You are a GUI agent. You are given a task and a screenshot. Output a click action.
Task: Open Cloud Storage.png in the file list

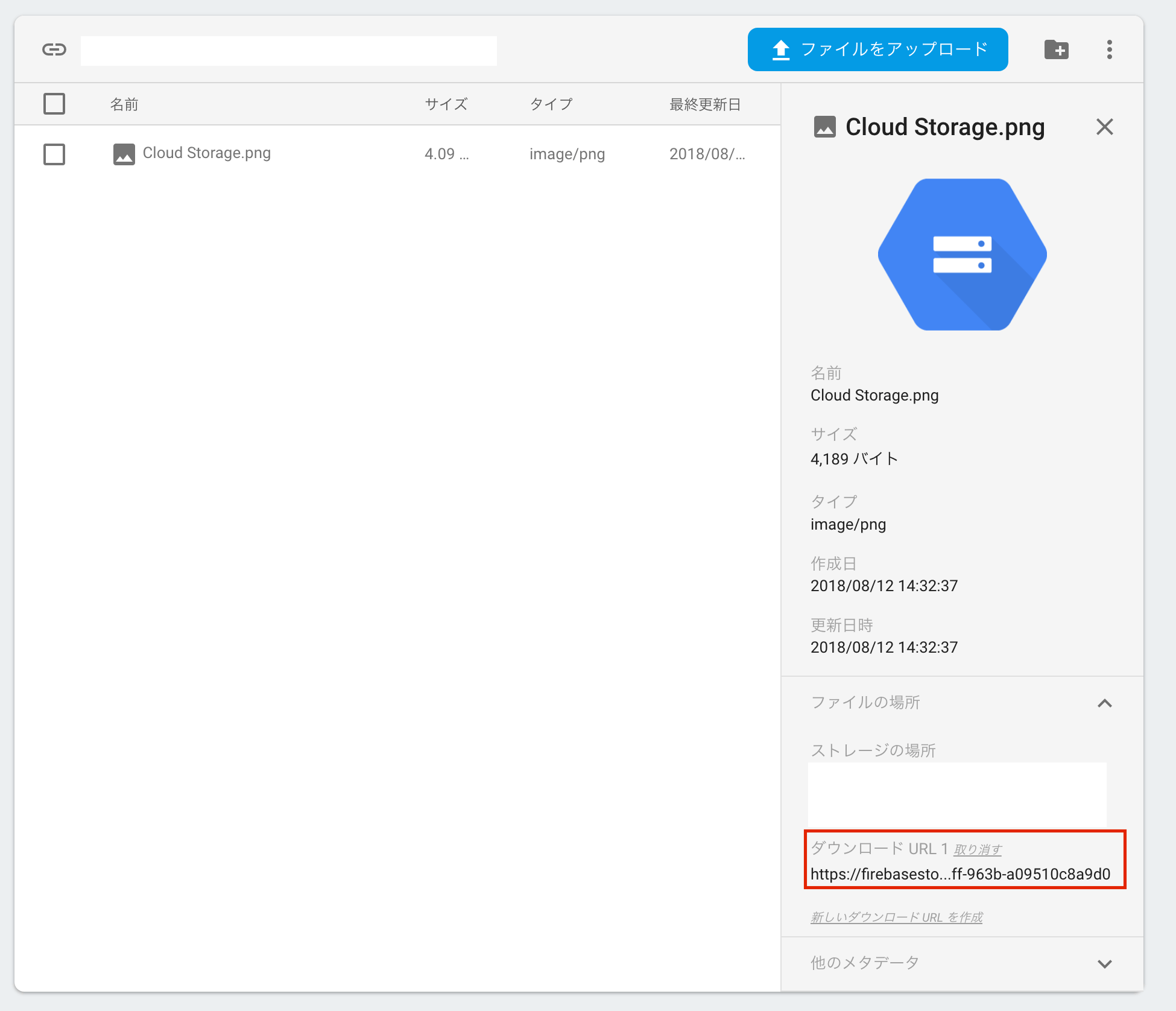(207, 153)
